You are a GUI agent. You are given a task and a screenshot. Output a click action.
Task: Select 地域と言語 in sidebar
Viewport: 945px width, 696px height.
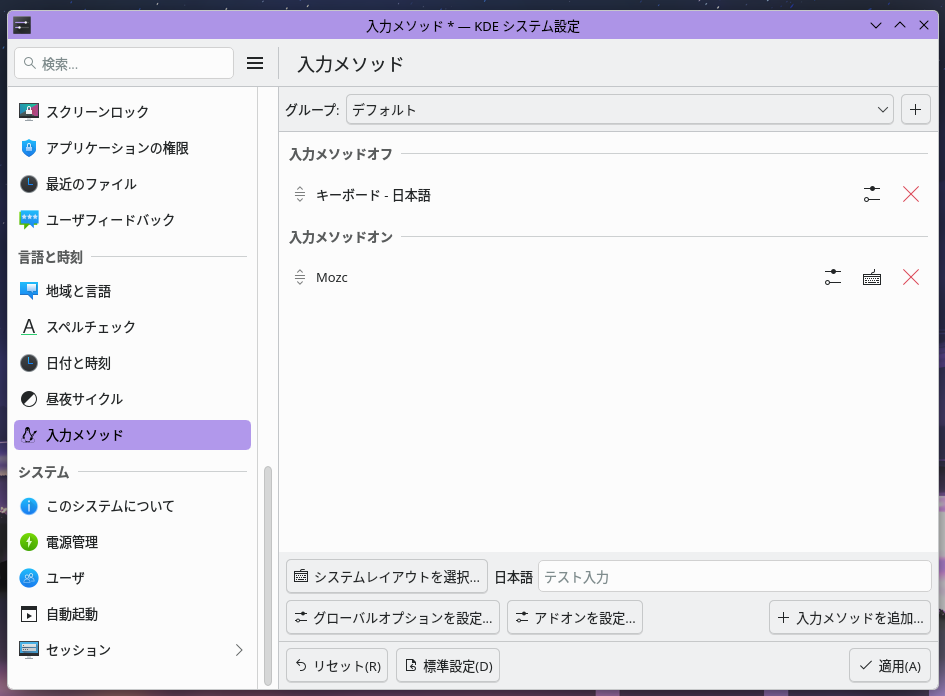pos(78,291)
